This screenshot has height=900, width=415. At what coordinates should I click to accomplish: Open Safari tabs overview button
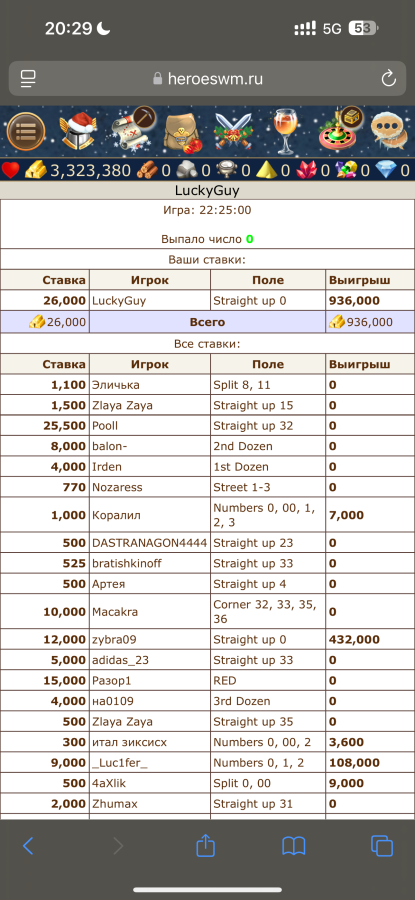pos(382,845)
